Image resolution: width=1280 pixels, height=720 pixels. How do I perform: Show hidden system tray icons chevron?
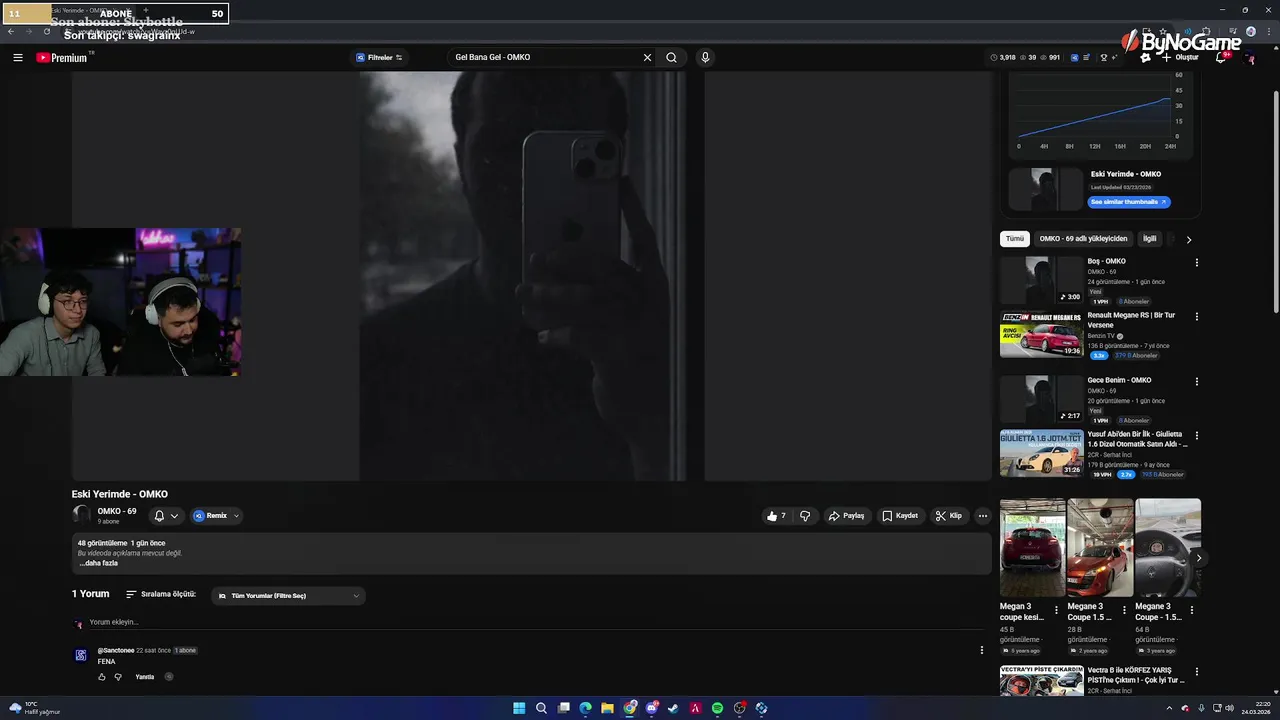[x=1169, y=708]
